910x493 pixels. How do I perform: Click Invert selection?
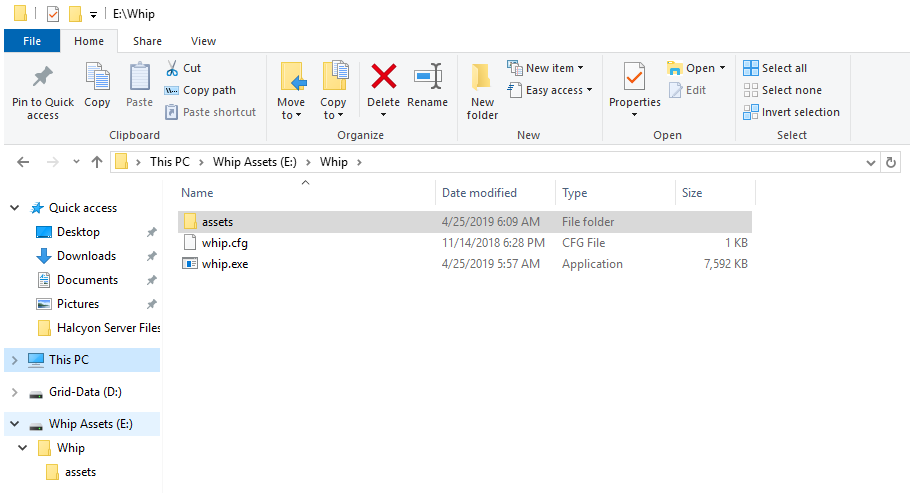click(x=792, y=112)
